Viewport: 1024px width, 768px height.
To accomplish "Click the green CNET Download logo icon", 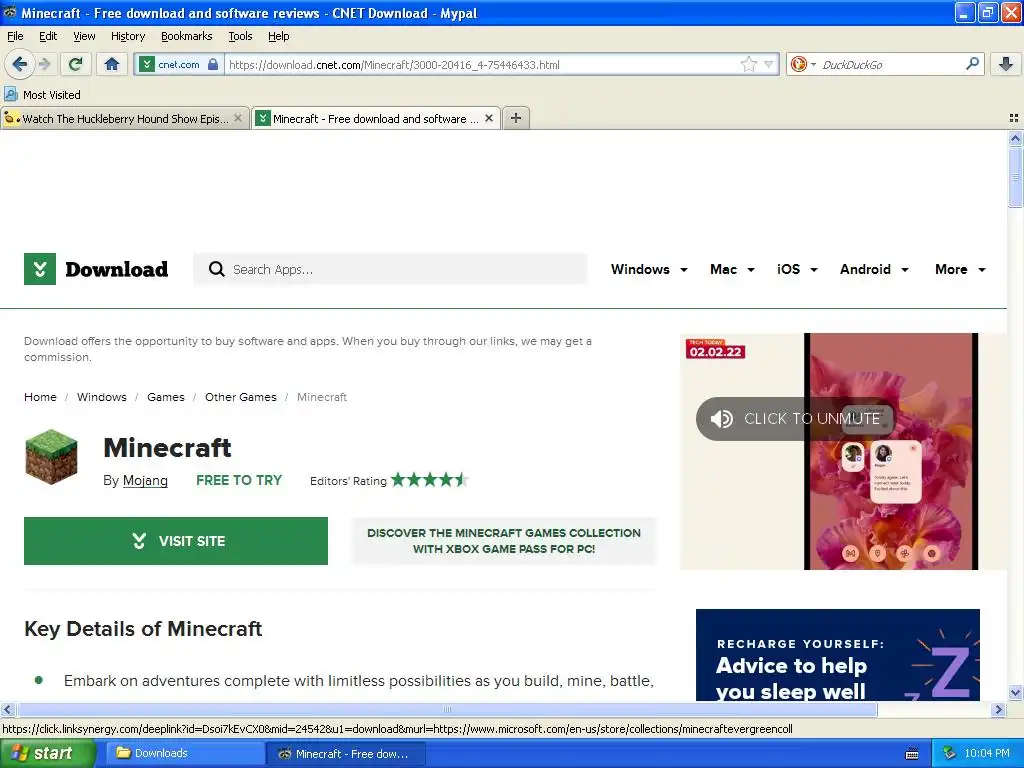I will click(40, 269).
